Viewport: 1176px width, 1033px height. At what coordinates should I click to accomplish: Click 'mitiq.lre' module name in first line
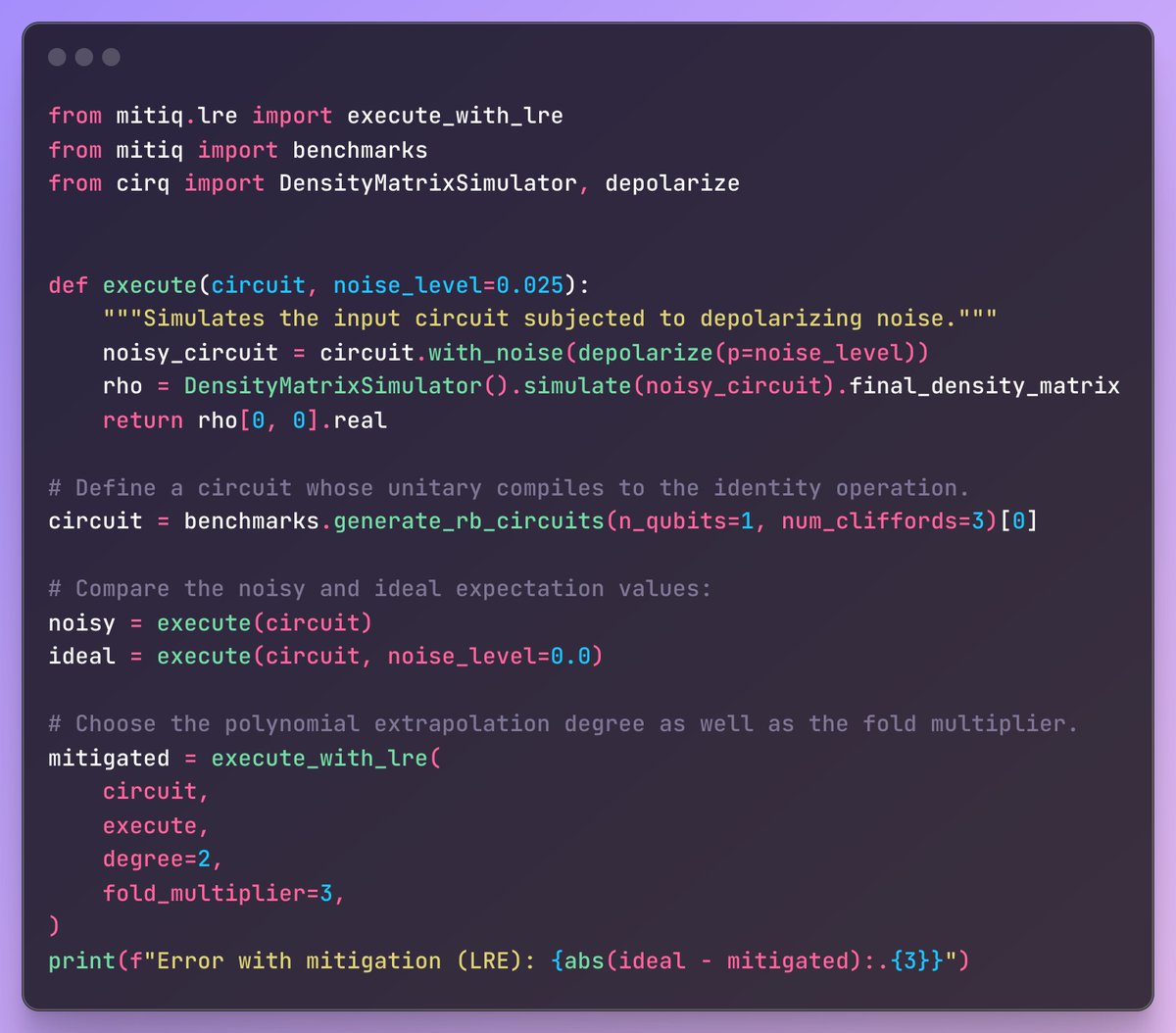click(x=176, y=116)
